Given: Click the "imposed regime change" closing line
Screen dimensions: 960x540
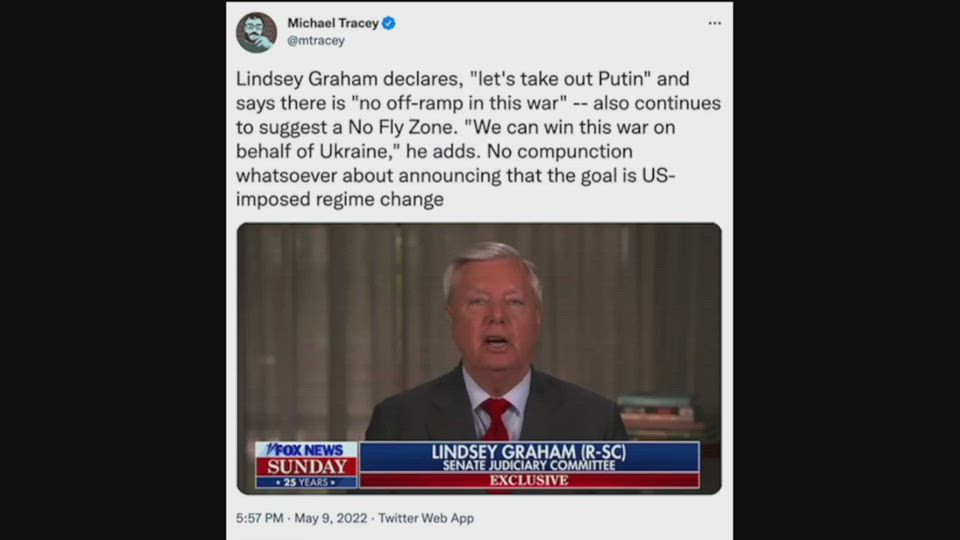Looking at the screenshot, I should click(x=340, y=200).
